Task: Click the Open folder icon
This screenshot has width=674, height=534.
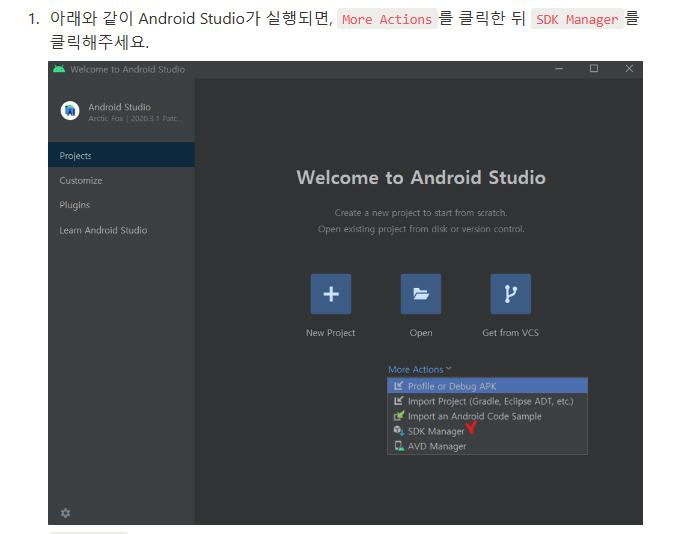Action: click(x=421, y=294)
